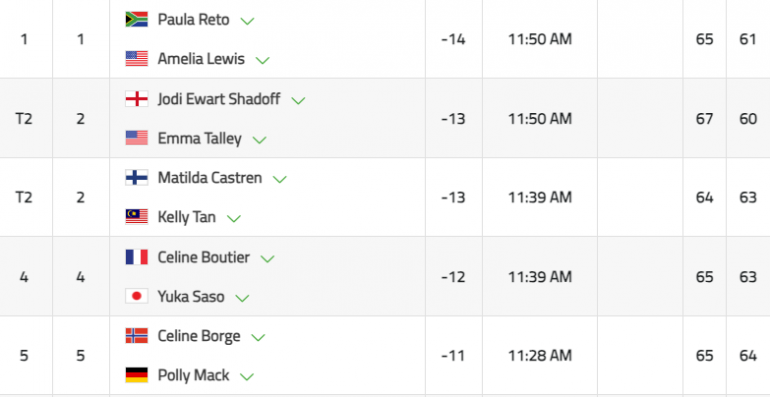Open Polly Mack's player name link

pos(193,375)
